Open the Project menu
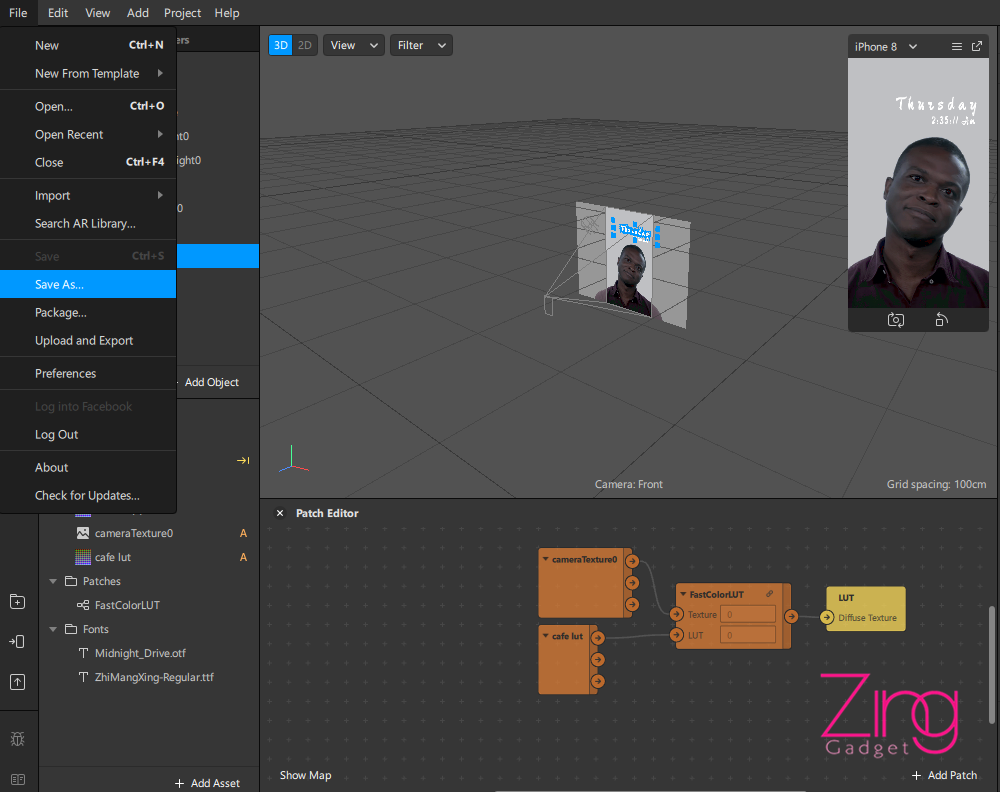 tap(182, 13)
